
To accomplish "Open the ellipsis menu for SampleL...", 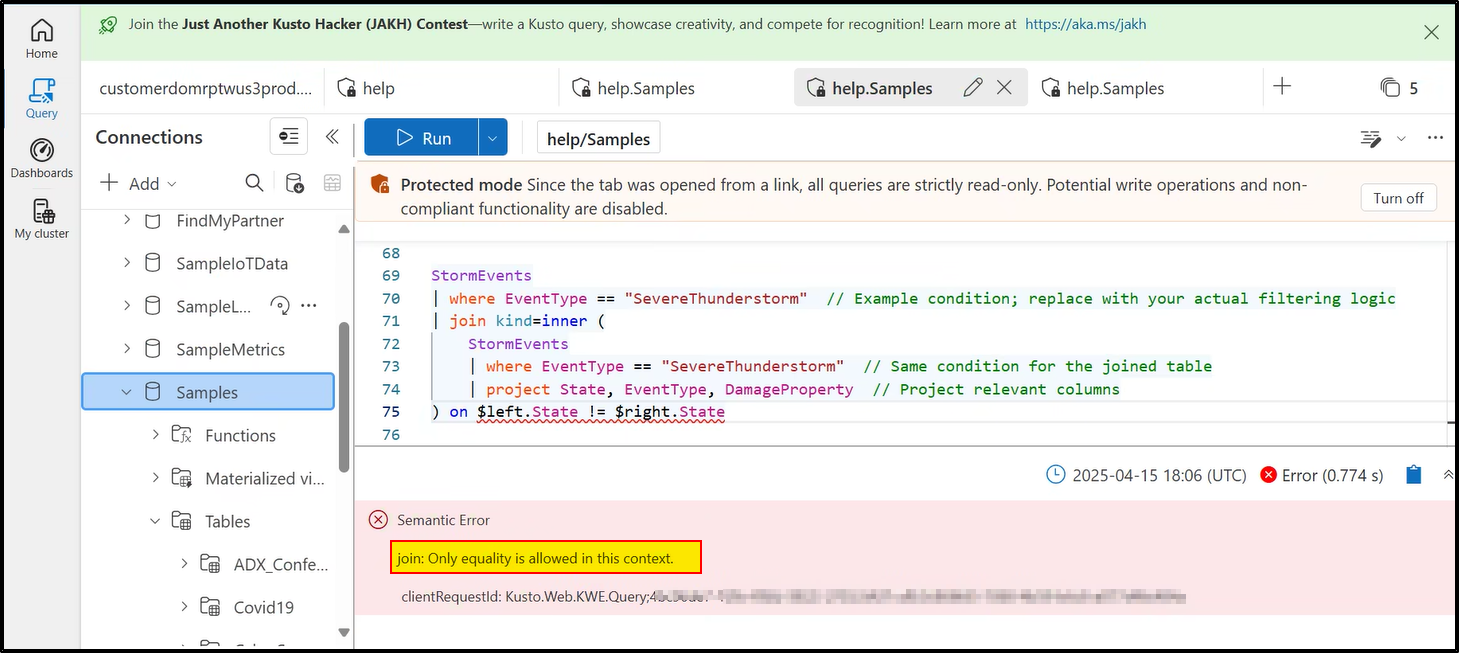I will point(309,305).
